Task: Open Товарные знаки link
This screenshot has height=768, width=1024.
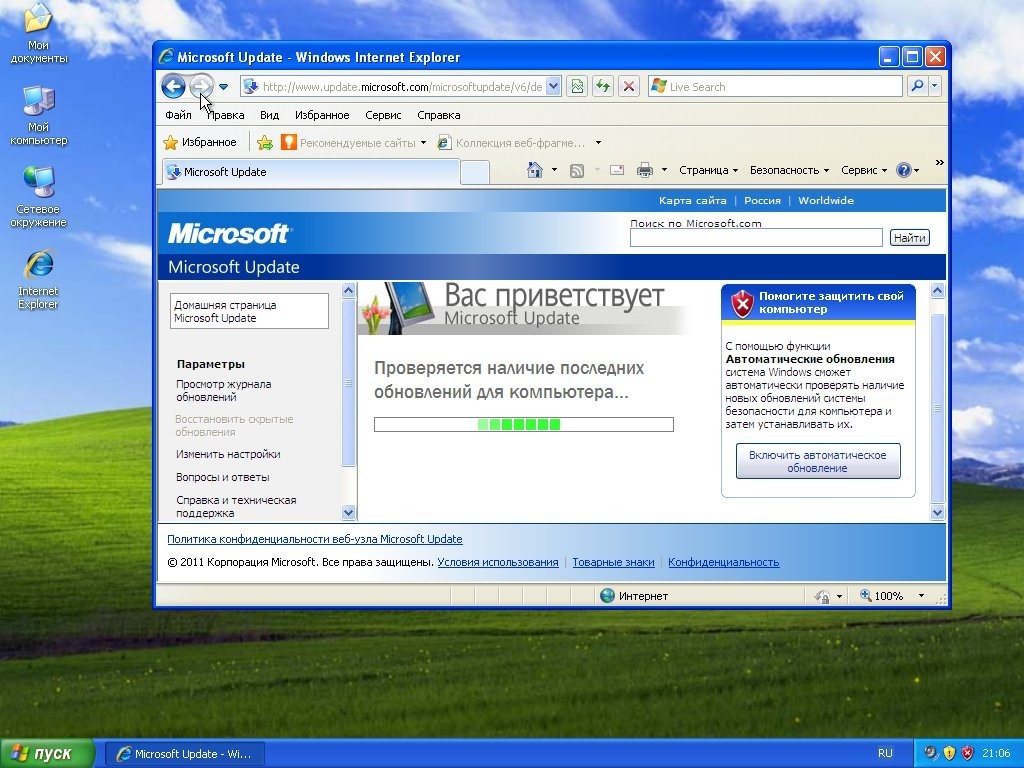Action: [x=613, y=562]
